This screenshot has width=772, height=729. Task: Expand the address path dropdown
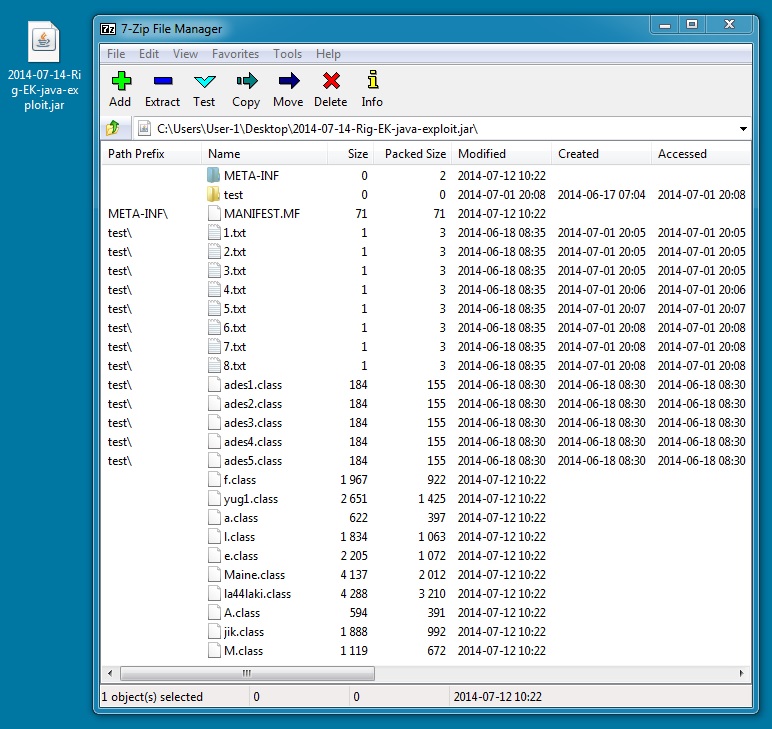tap(743, 129)
